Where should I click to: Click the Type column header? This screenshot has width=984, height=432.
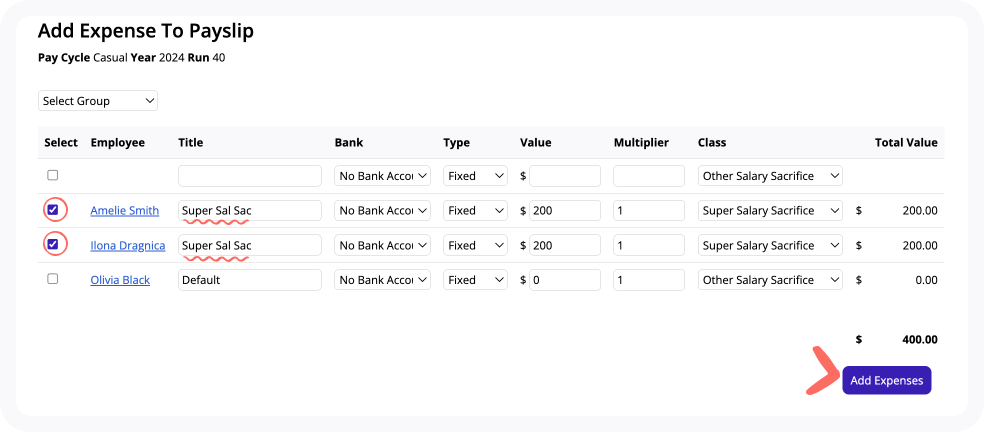(x=456, y=143)
